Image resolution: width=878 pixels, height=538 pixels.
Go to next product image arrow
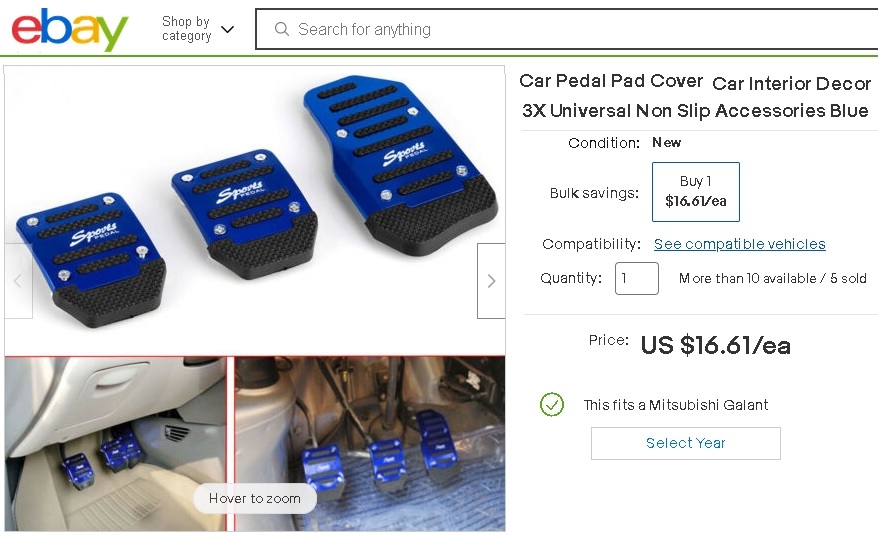491,280
